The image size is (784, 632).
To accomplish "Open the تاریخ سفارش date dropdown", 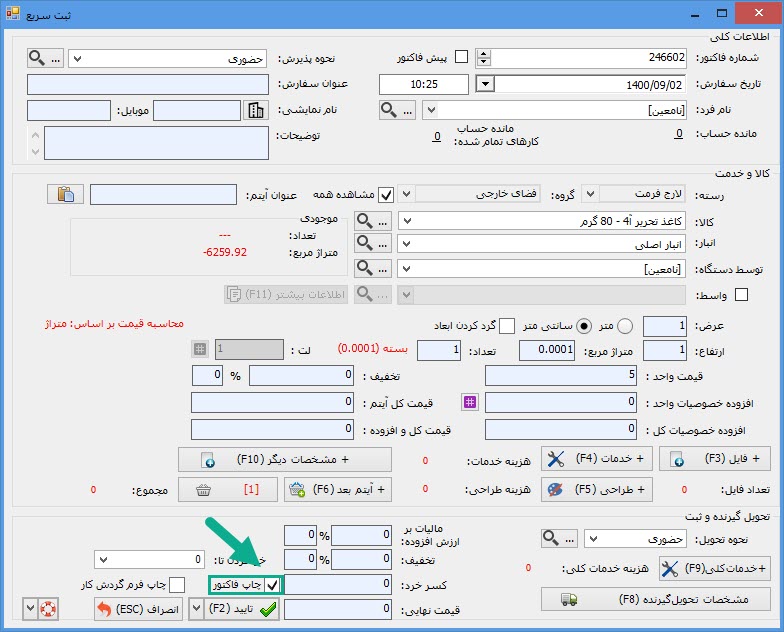I will pos(484,84).
